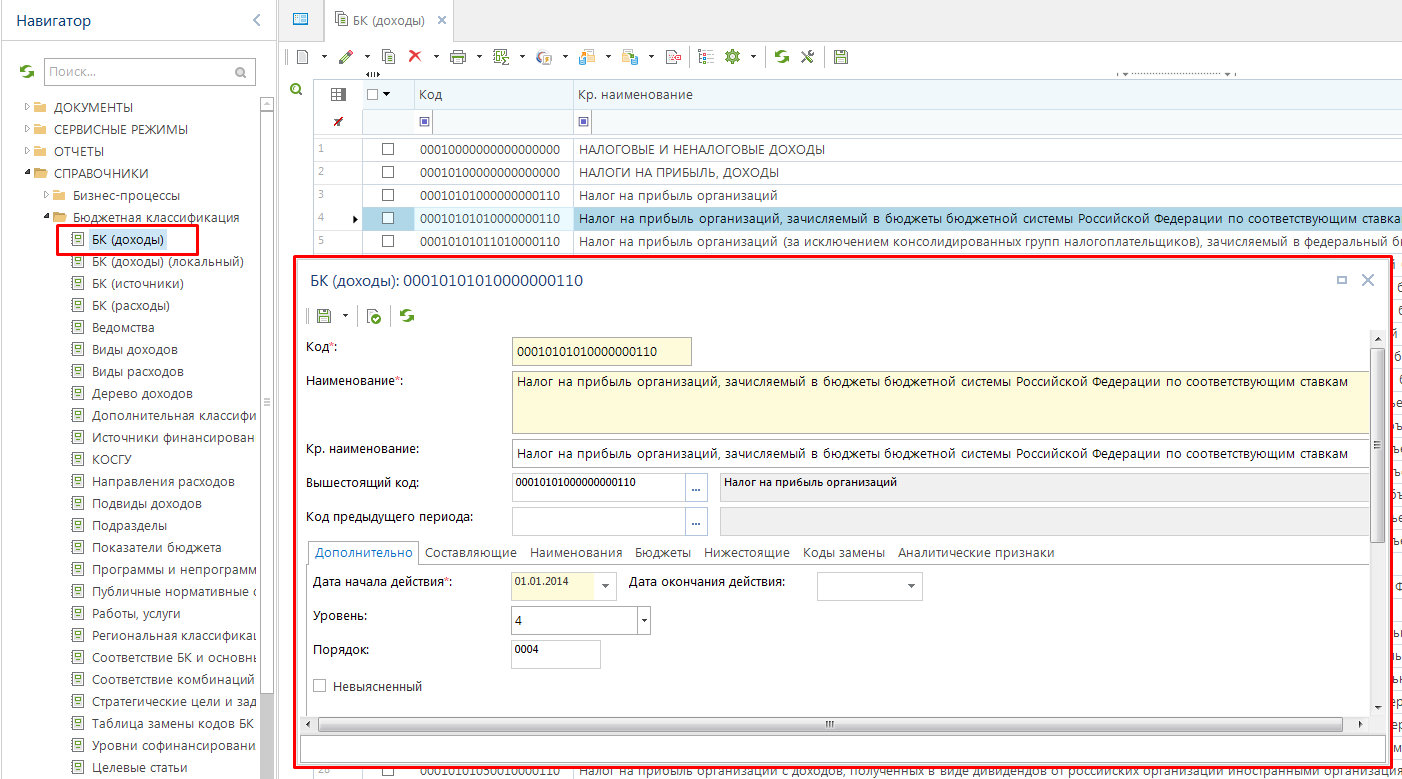
Task: Click the green magnifier search icon beside the grid
Action: (296, 90)
